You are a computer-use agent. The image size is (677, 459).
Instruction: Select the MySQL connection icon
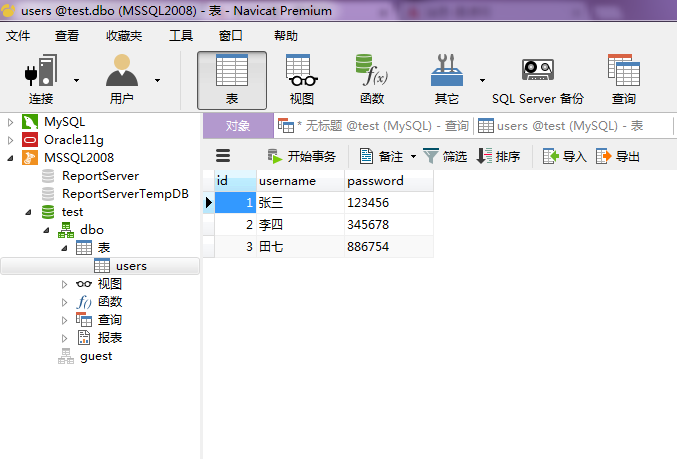(x=30, y=122)
